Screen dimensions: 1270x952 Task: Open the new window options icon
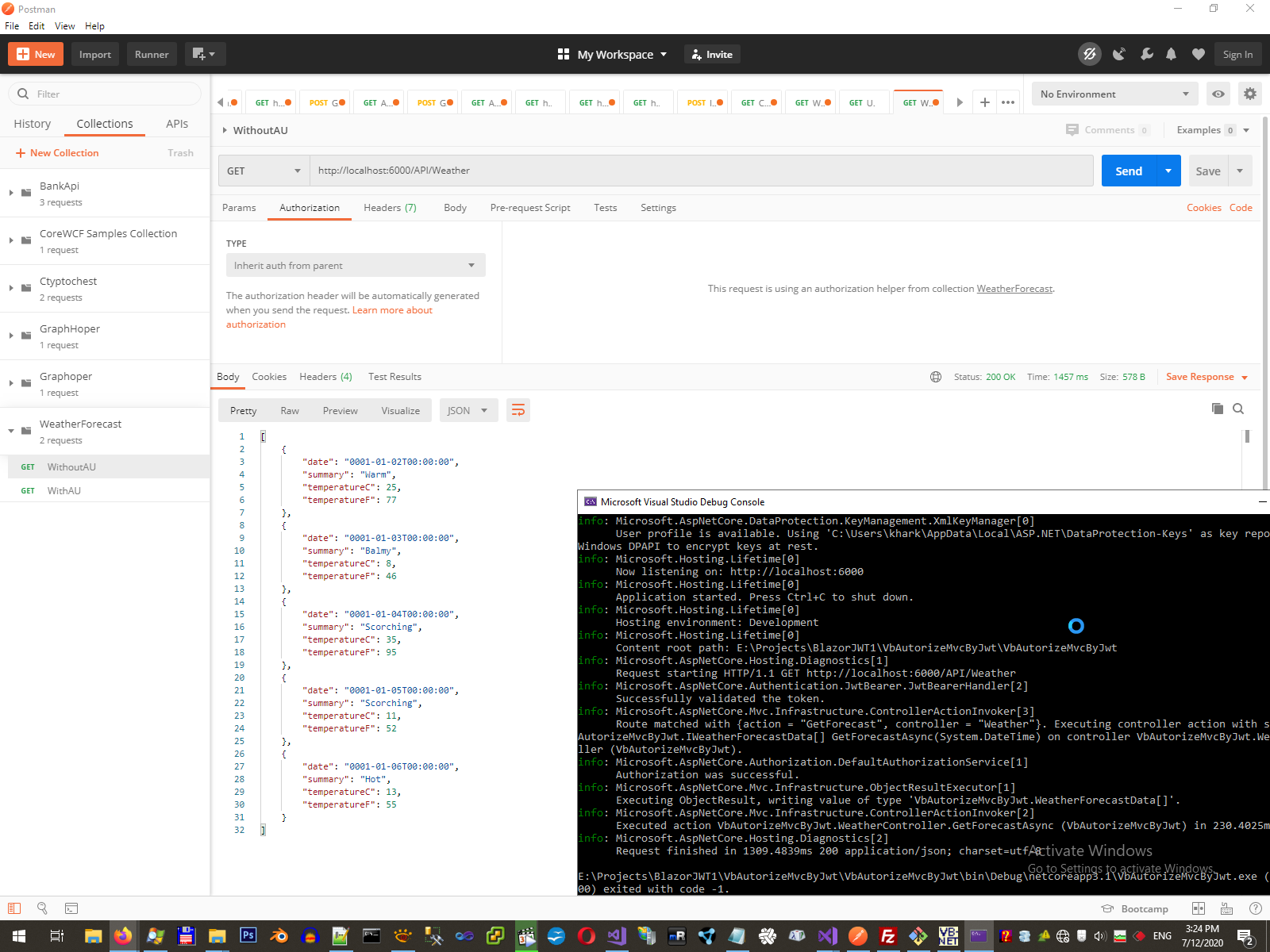click(x=205, y=54)
